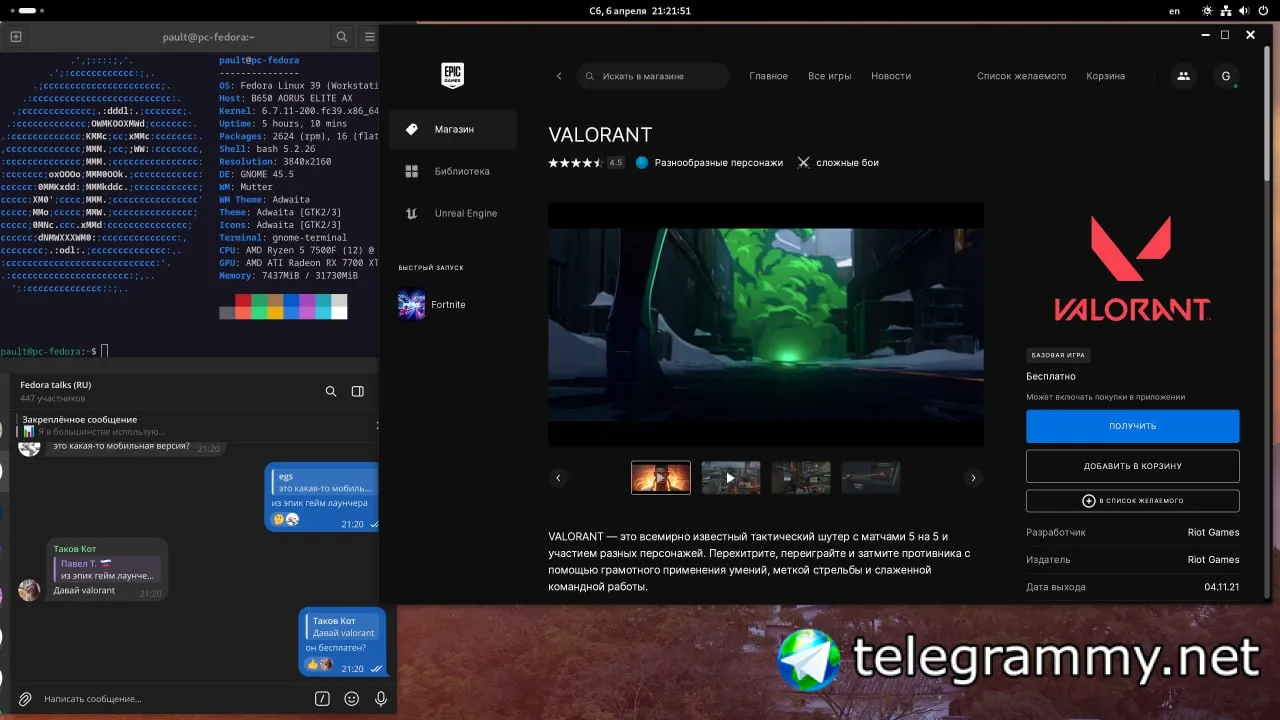Click ДОБАВИТЬ В КОРЗИНУ button
Viewport: 1280px width, 720px height.
(1133, 466)
